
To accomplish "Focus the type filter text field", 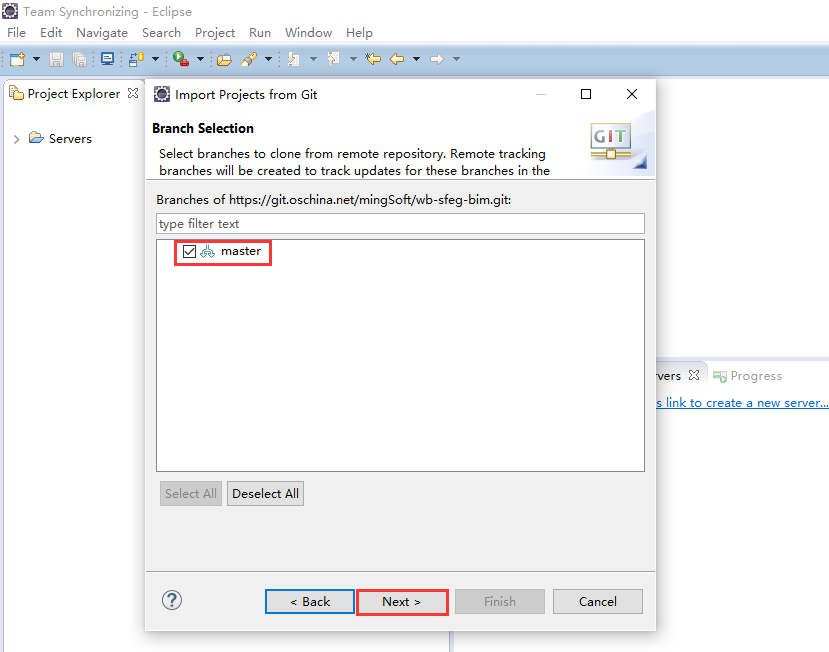I will point(400,224).
